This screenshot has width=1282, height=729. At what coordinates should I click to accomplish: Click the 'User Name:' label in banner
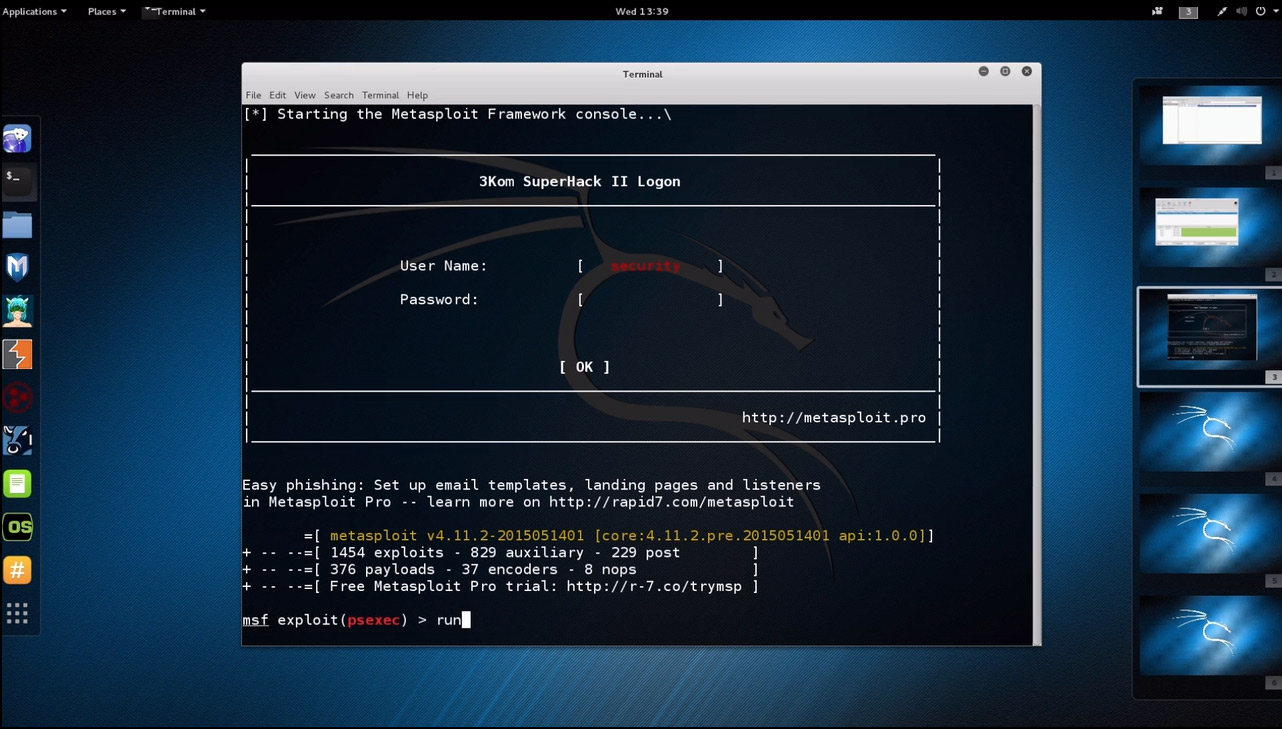pos(443,266)
